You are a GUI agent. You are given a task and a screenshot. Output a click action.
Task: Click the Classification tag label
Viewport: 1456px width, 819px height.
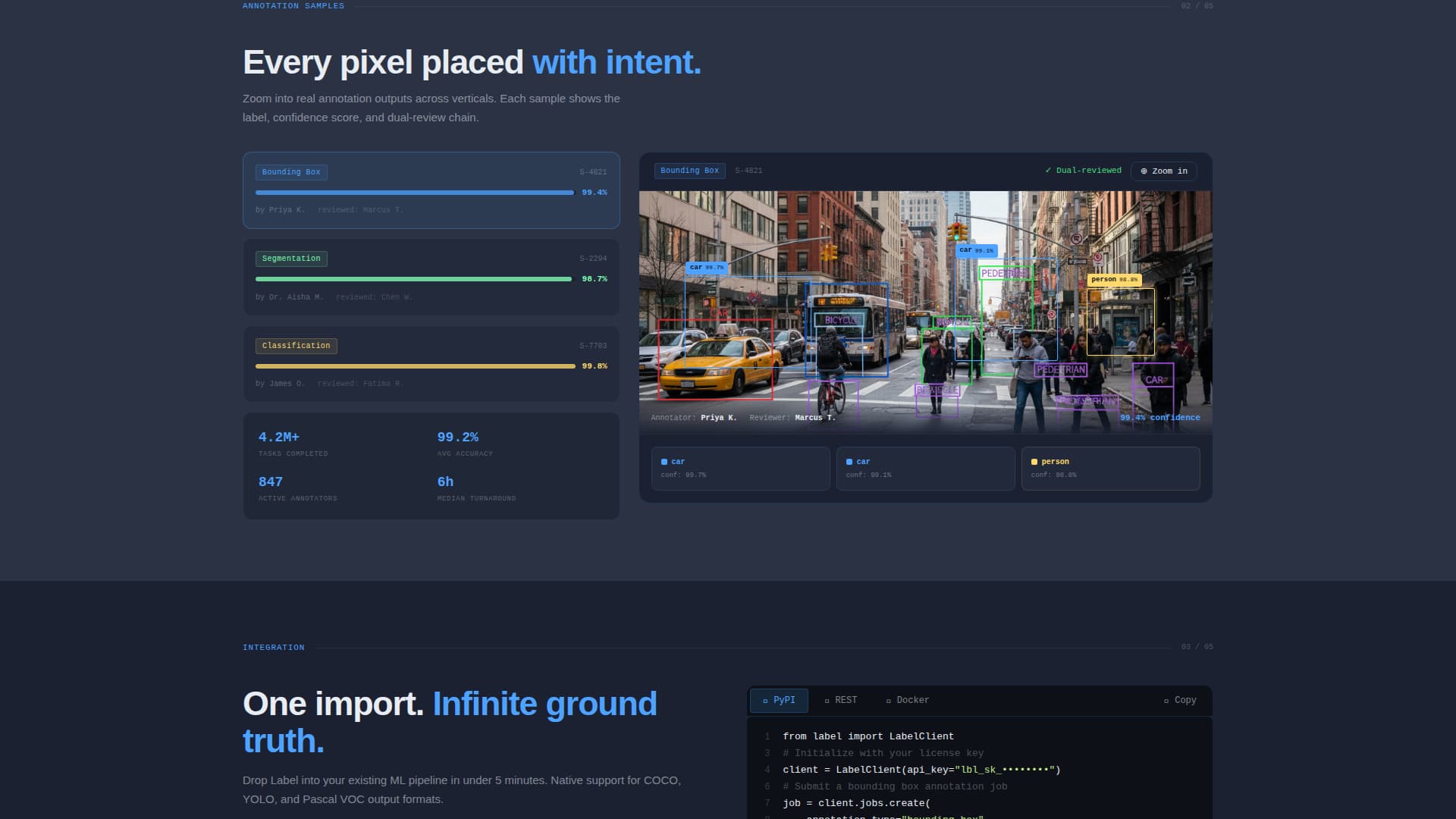[296, 346]
